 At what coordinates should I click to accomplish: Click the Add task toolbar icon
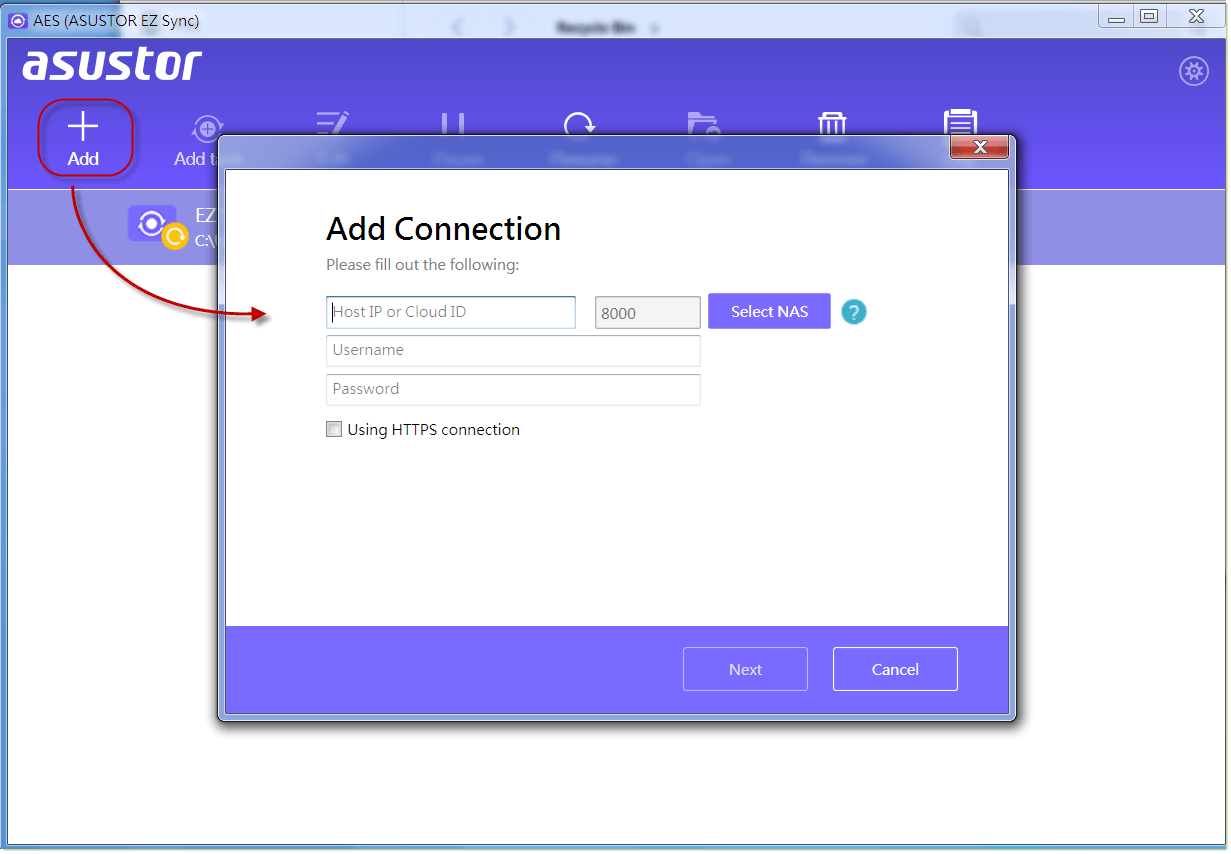tap(206, 129)
